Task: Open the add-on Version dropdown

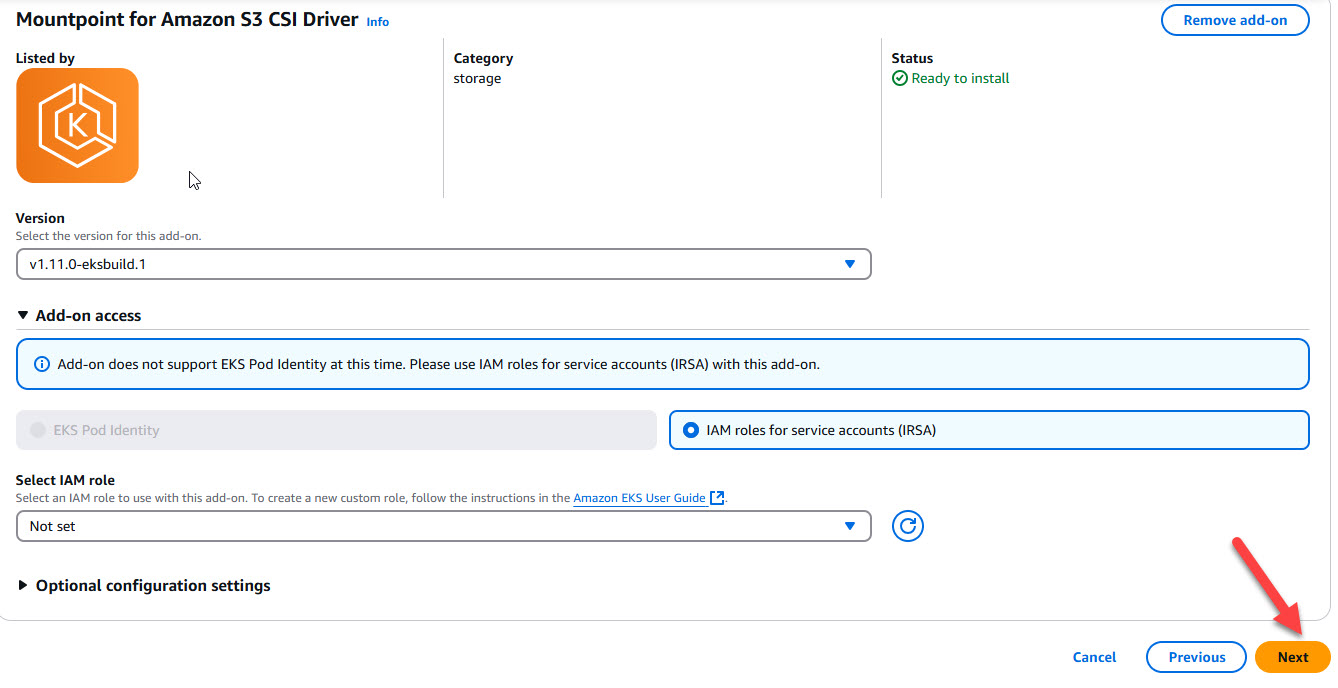Action: coord(443,264)
